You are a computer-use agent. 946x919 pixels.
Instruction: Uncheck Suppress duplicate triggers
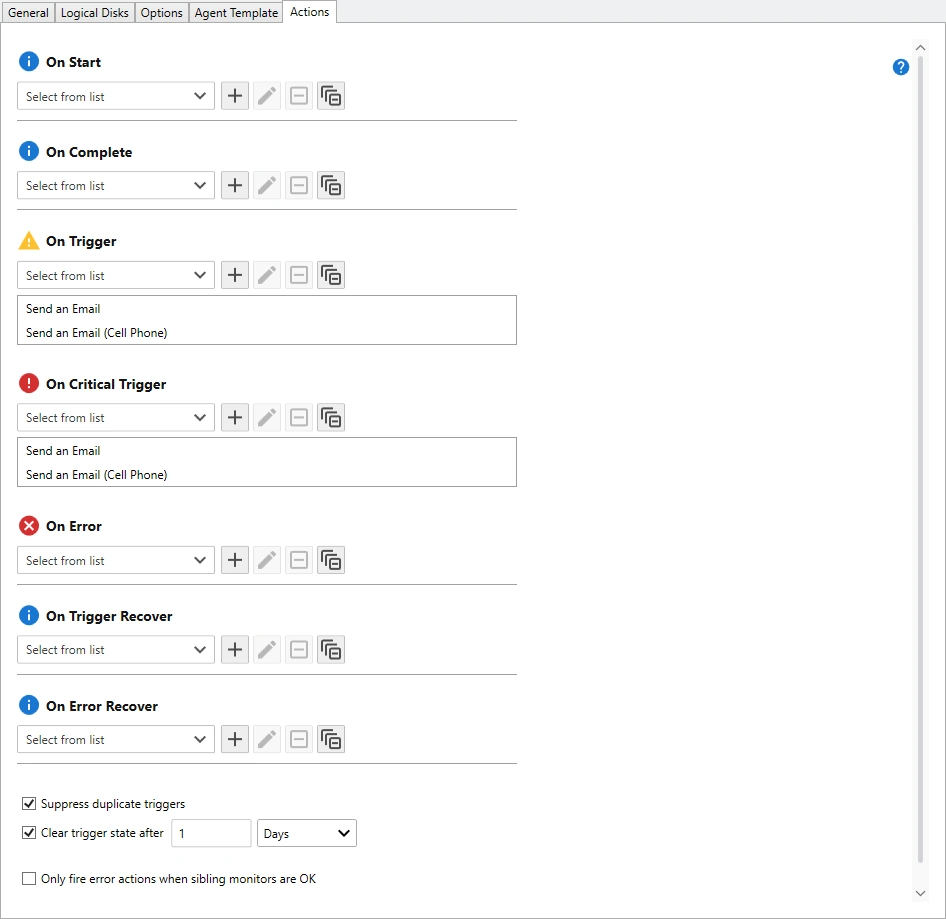click(x=29, y=803)
